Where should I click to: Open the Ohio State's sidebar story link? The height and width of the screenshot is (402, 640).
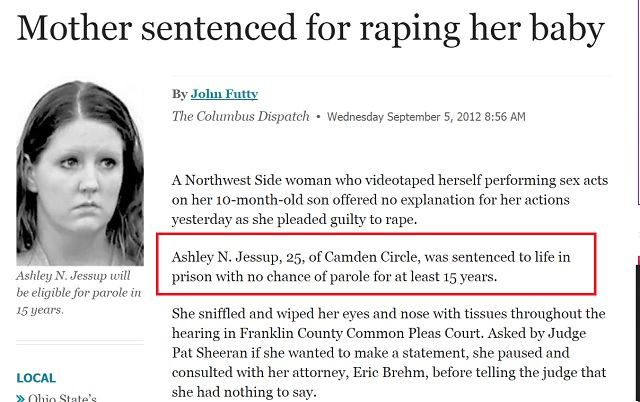coord(62,398)
